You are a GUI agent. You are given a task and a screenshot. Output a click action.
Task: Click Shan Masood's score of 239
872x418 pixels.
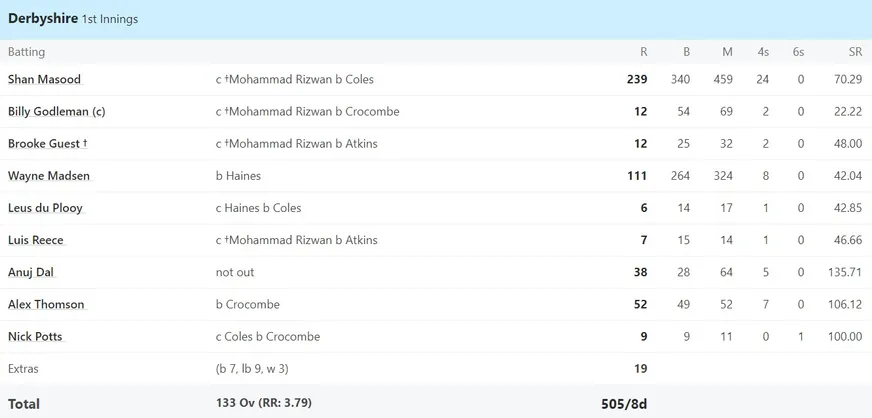pos(637,79)
